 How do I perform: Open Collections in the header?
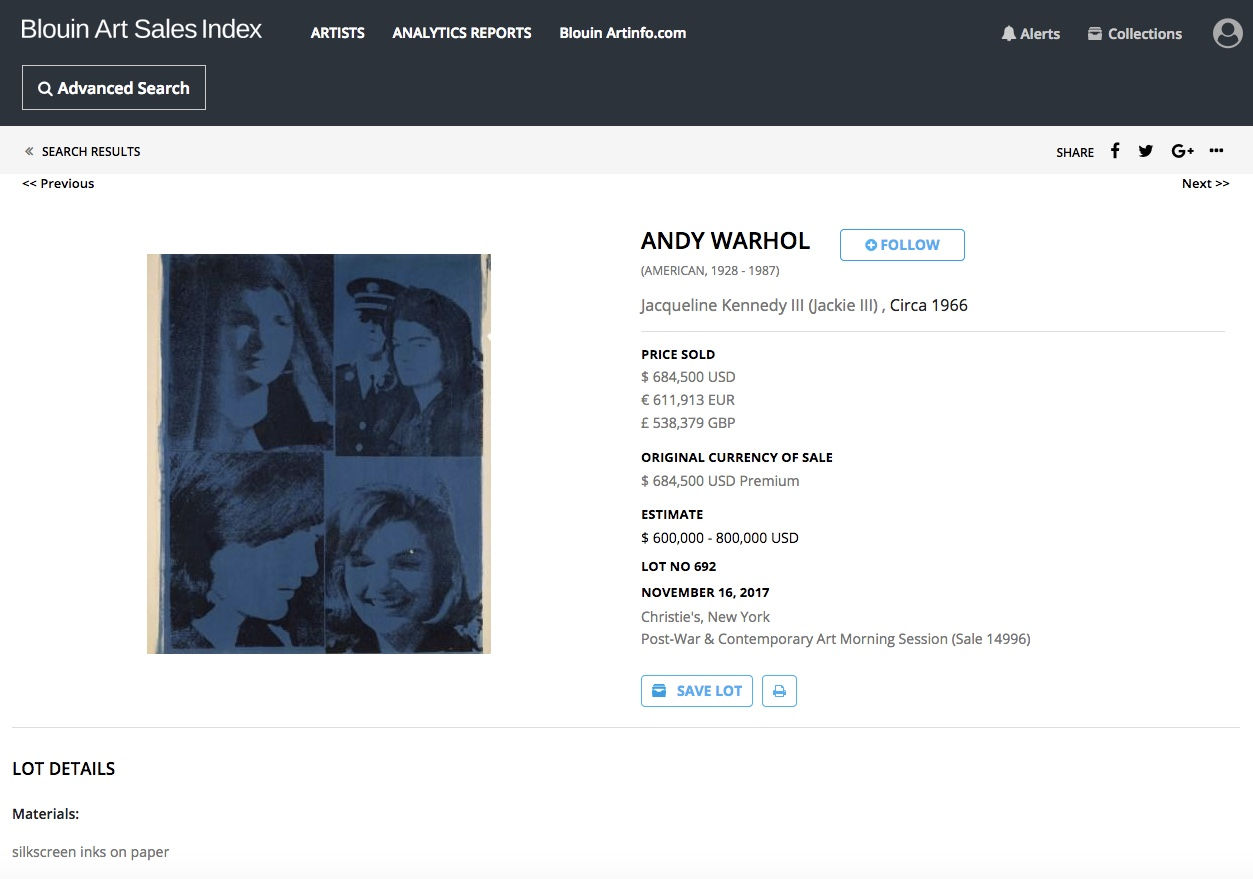tap(1134, 34)
